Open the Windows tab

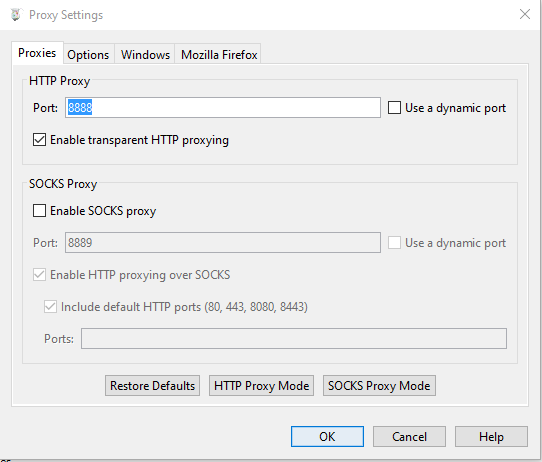pyautogui.click(x=145, y=55)
